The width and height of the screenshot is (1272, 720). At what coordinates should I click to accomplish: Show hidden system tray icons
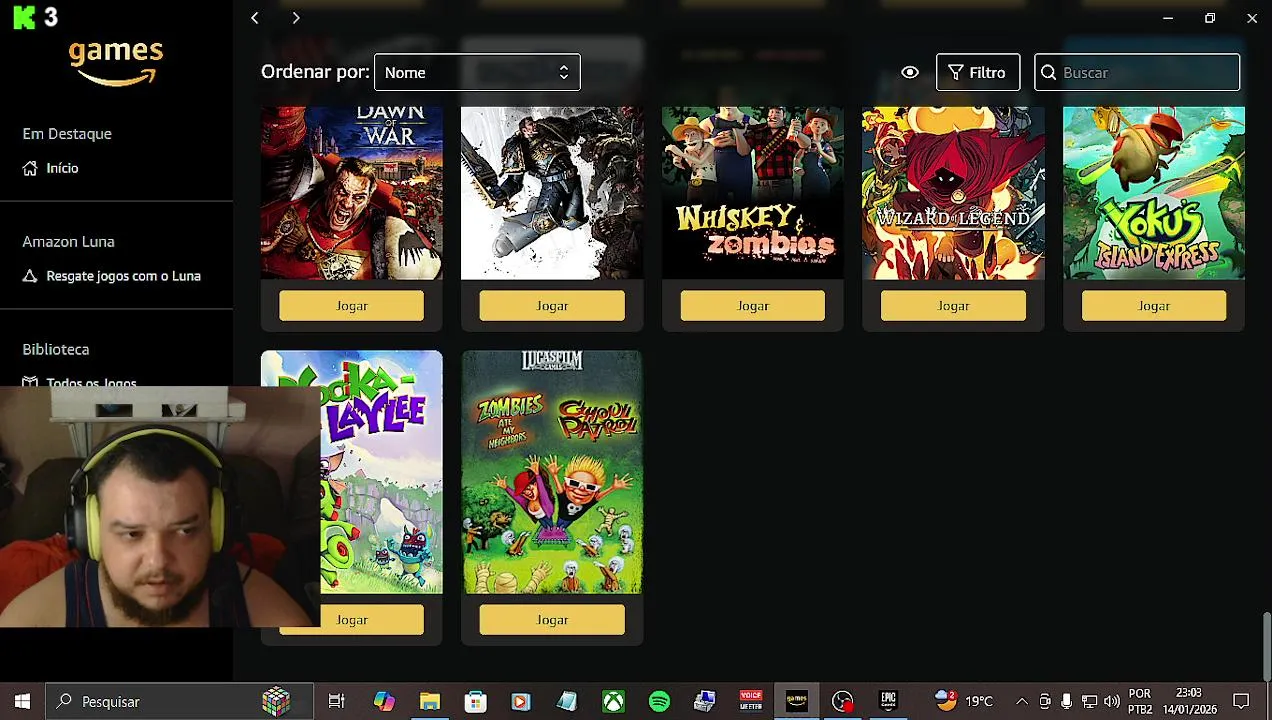(1021, 701)
